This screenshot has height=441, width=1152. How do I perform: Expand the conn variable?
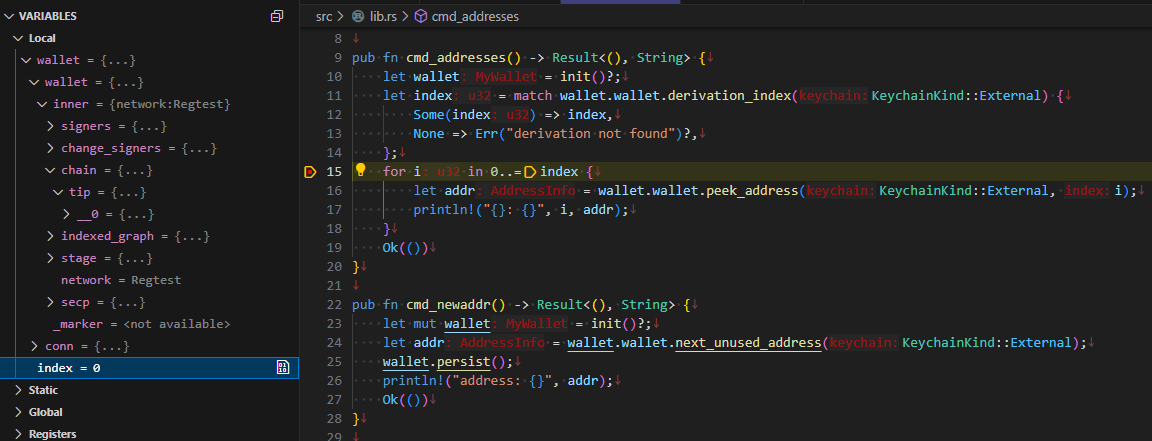[x=35, y=346]
